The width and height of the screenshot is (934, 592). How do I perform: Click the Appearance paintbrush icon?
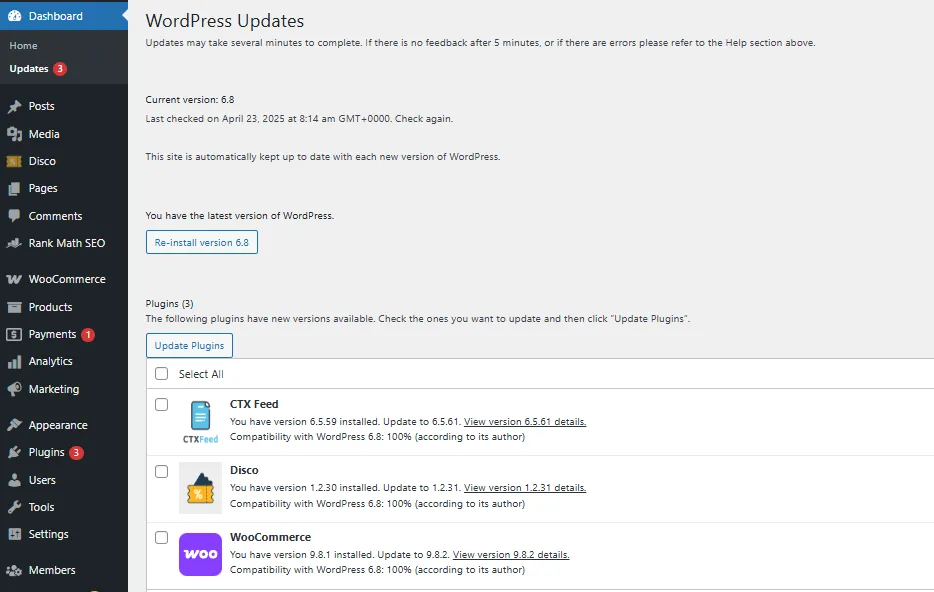click(14, 425)
